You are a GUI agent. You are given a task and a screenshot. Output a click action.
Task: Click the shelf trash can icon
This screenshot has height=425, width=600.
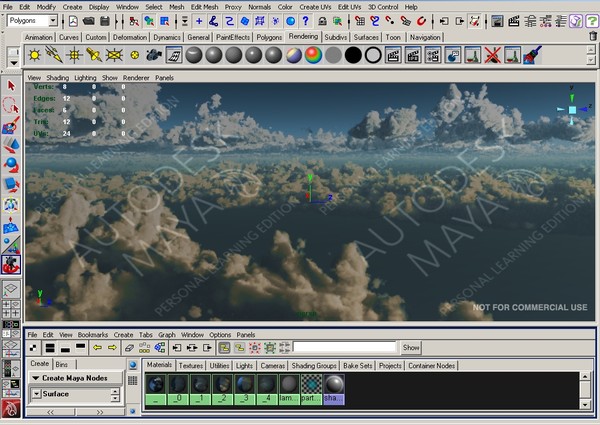[593, 36]
